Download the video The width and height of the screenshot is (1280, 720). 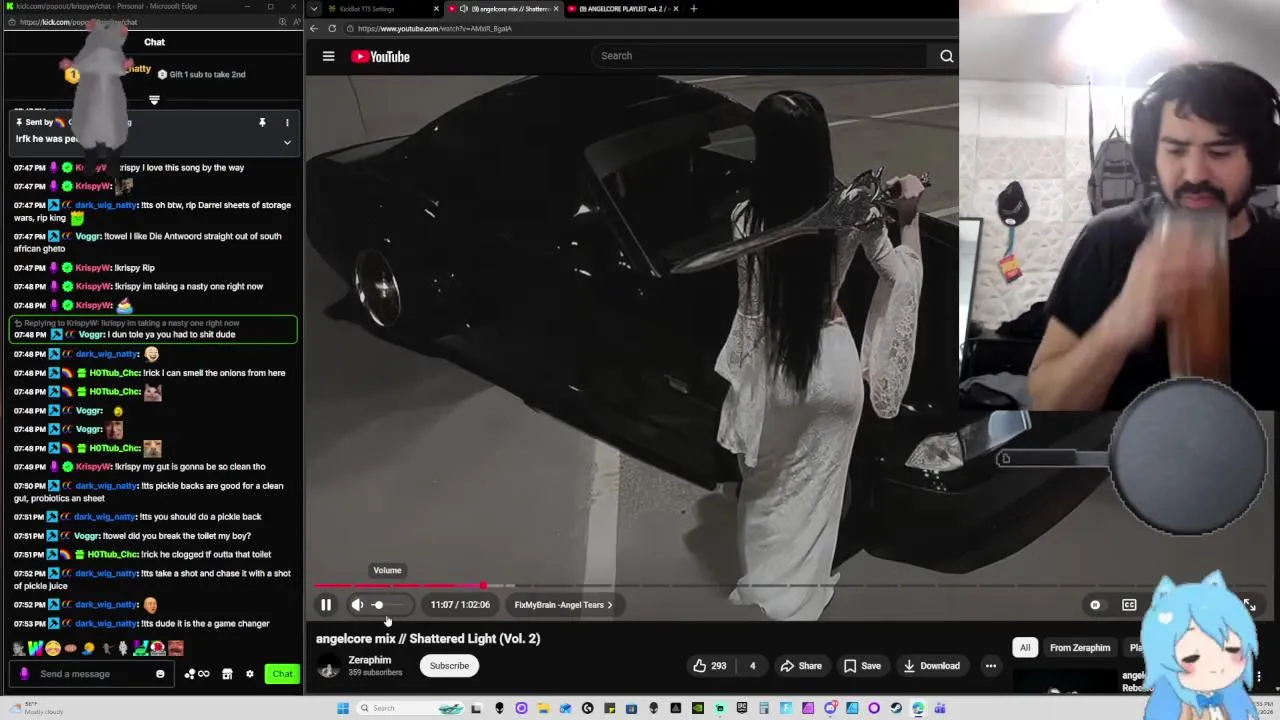coord(931,666)
